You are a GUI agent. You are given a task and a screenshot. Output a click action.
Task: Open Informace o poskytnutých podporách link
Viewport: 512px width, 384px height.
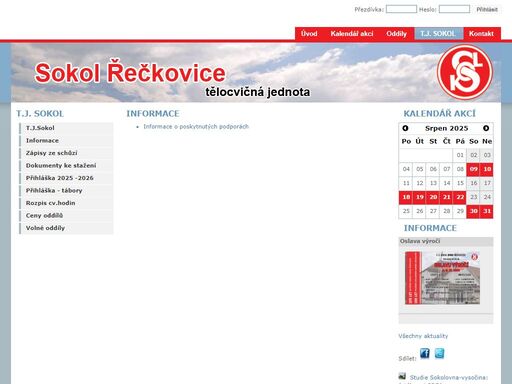tap(196, 127)
